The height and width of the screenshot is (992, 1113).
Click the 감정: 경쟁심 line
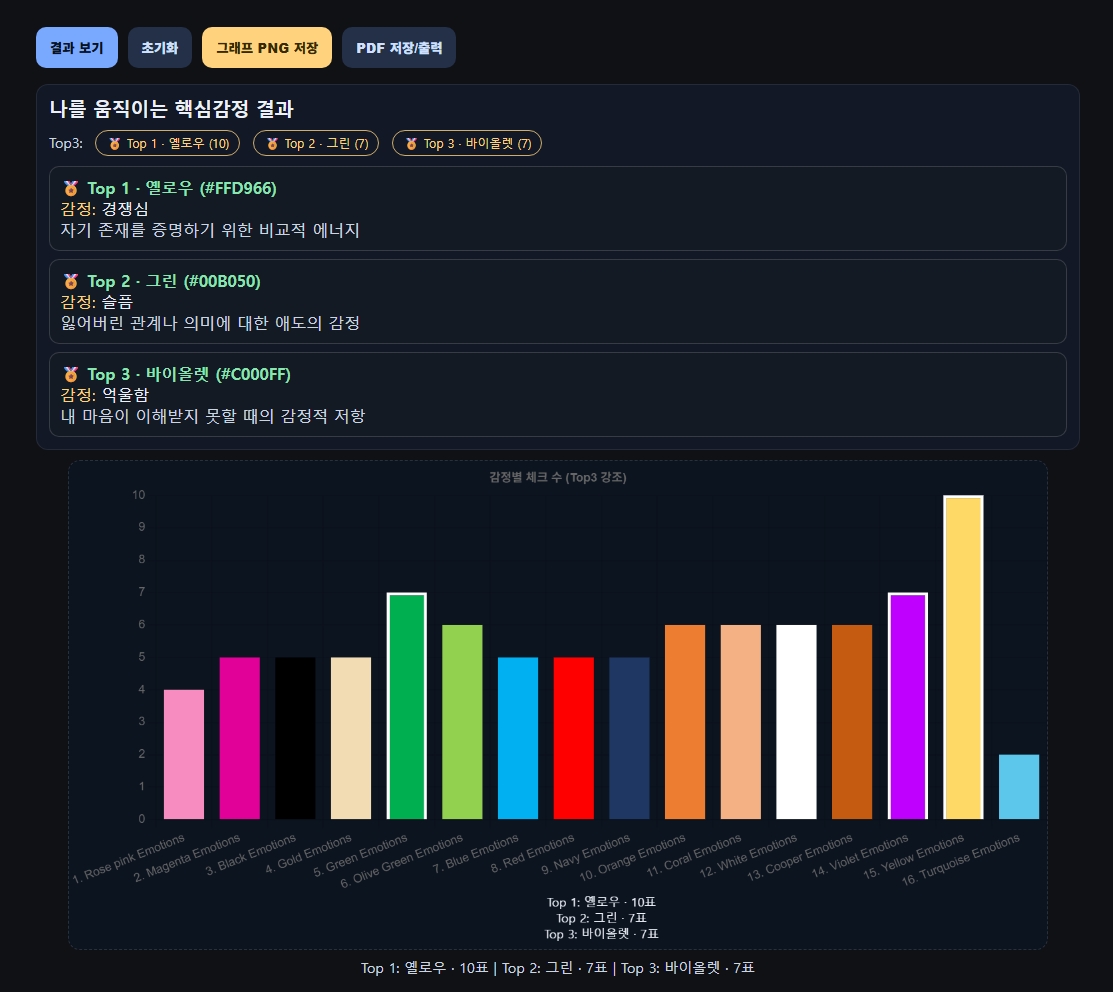click(105, 209)
